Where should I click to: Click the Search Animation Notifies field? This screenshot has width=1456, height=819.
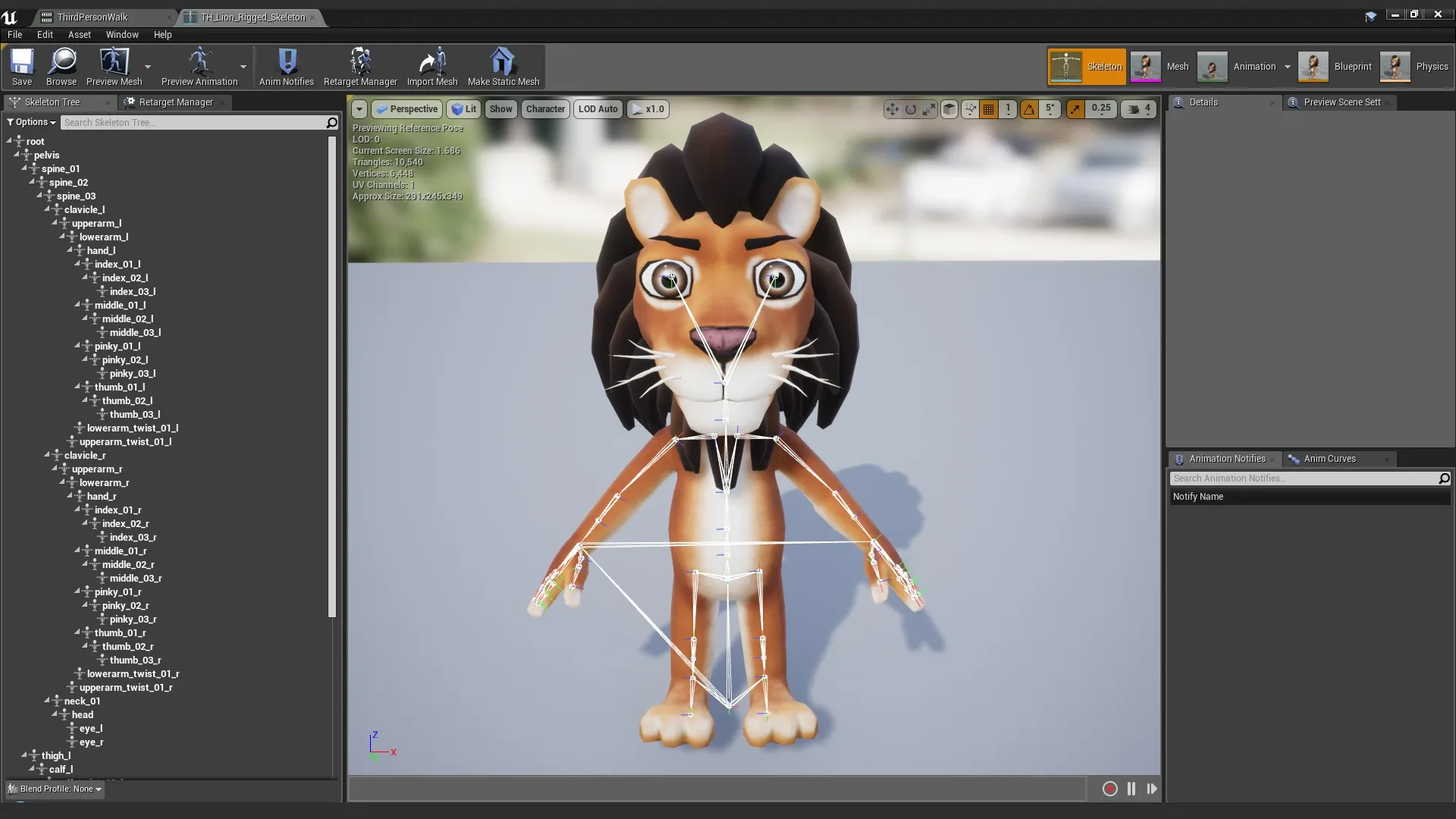1304,479
